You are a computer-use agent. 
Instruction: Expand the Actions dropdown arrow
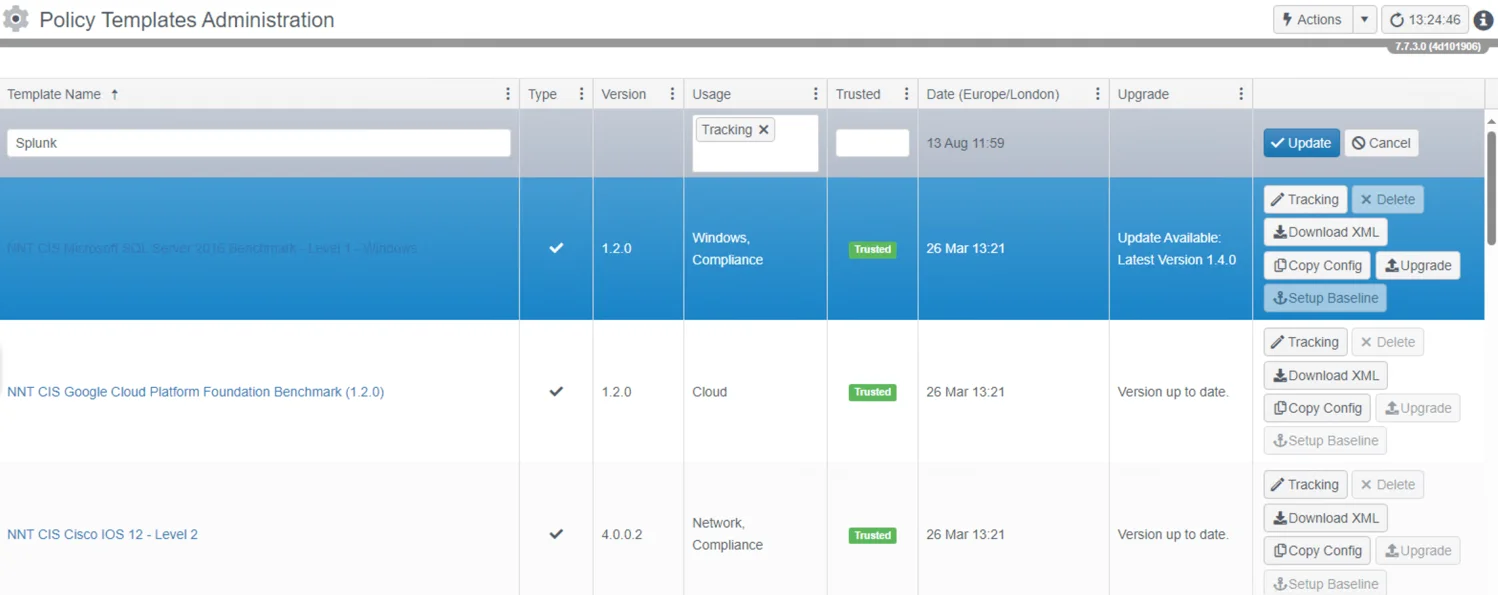click(x=1364, y=20)
